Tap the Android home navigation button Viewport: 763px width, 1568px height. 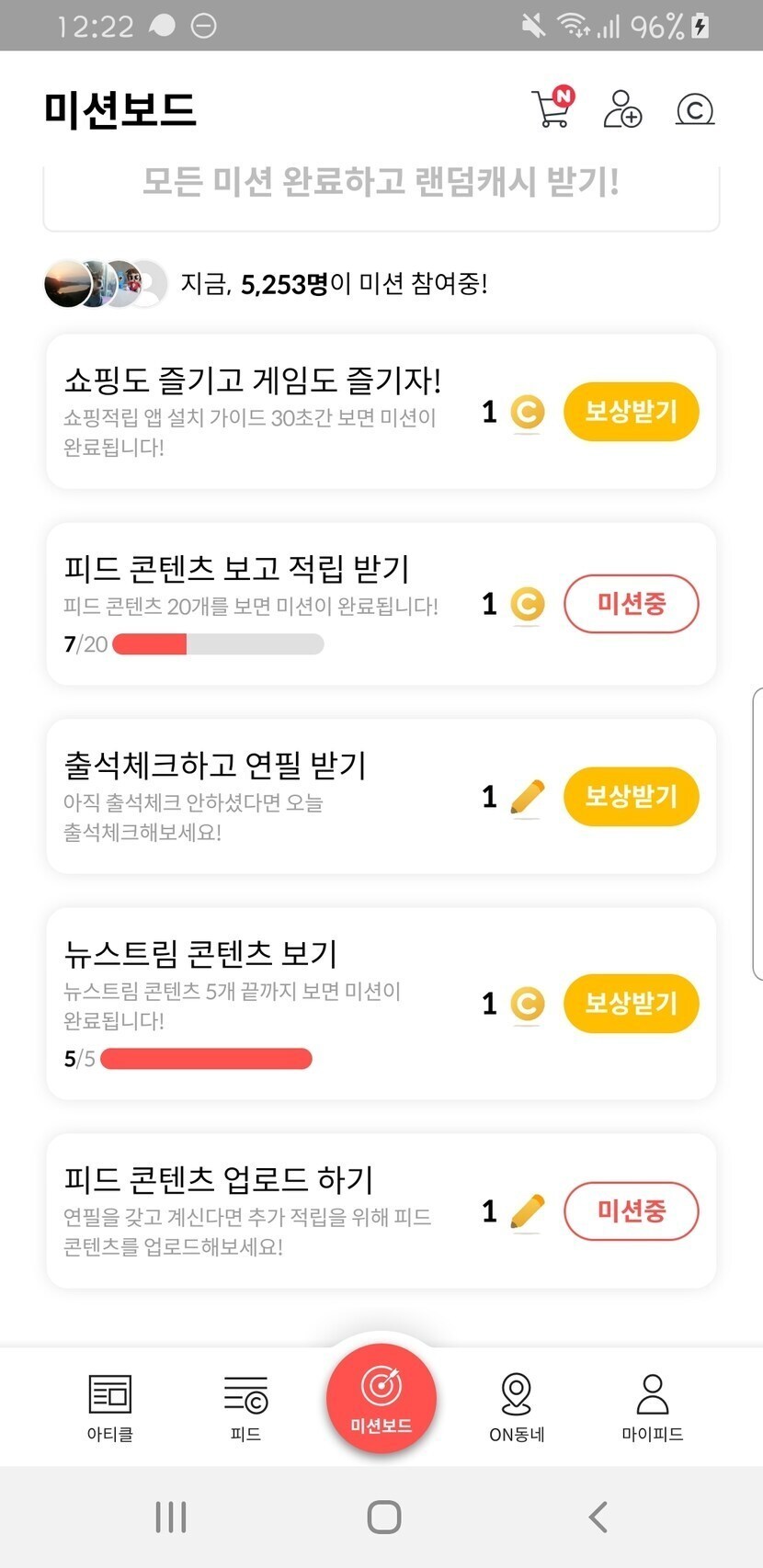tap(383, 1517)
